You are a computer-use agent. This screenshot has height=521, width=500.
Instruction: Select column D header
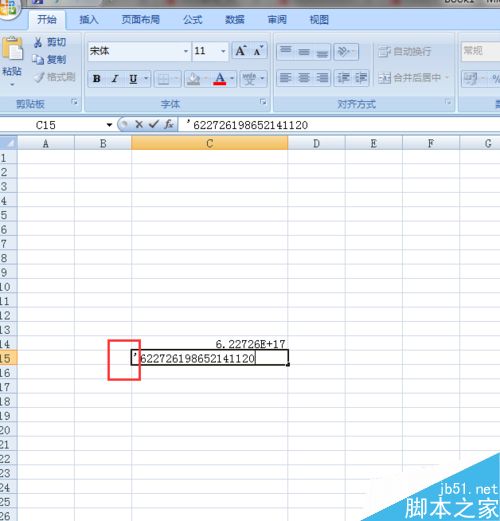point(316,144)
